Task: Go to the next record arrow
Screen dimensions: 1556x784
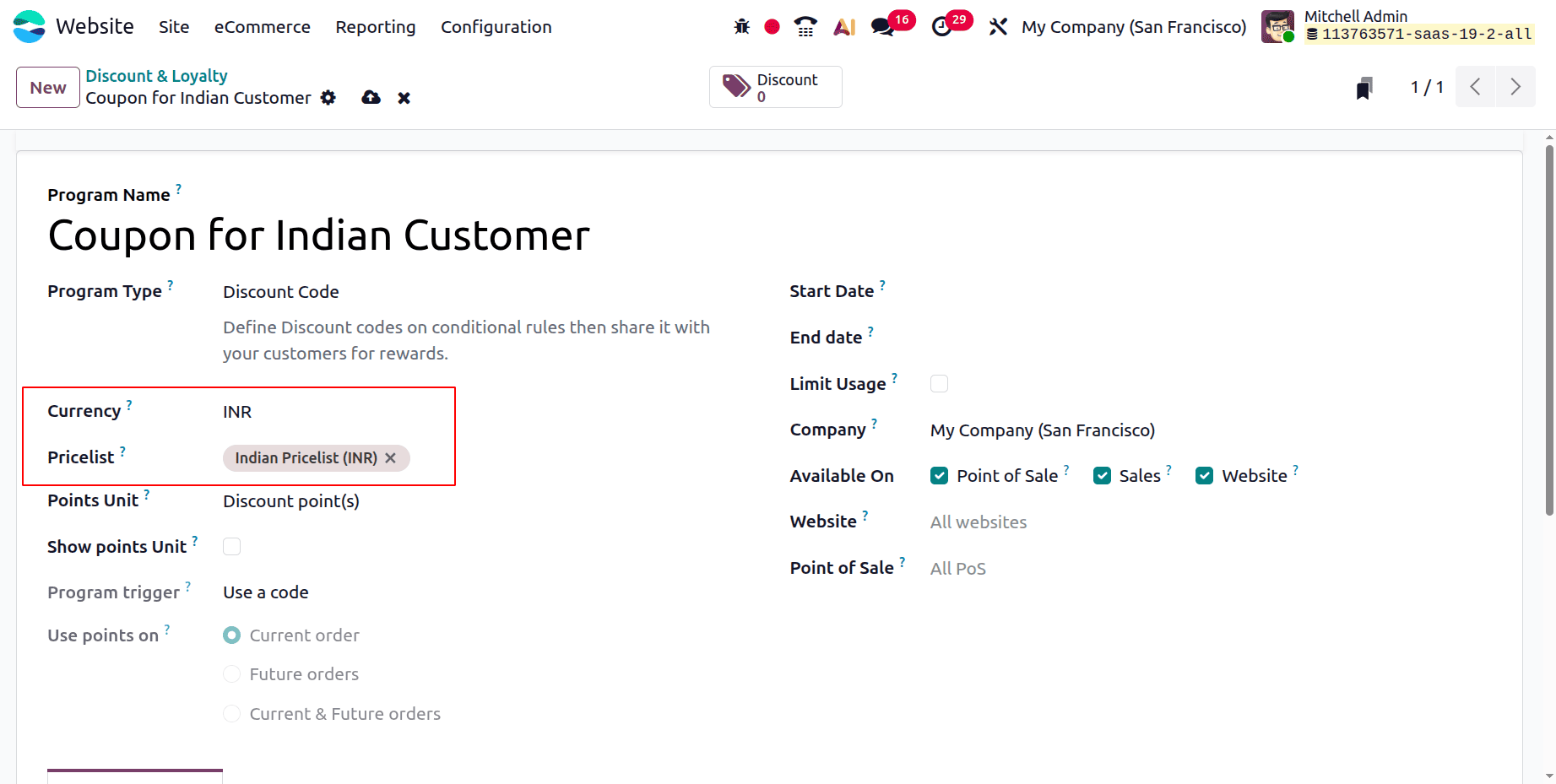Action: click(x=1515, y=87)
